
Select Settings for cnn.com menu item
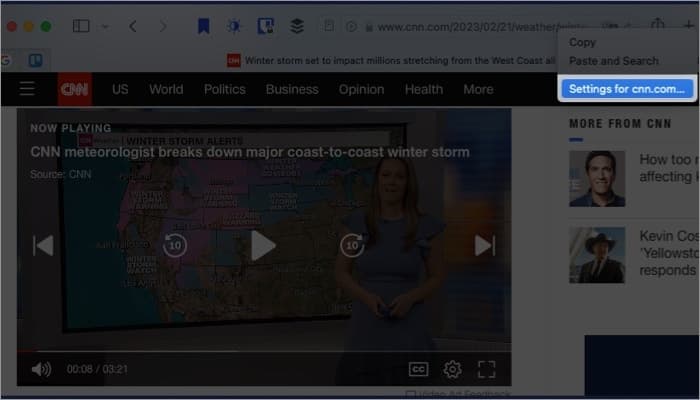click(627, 89)
